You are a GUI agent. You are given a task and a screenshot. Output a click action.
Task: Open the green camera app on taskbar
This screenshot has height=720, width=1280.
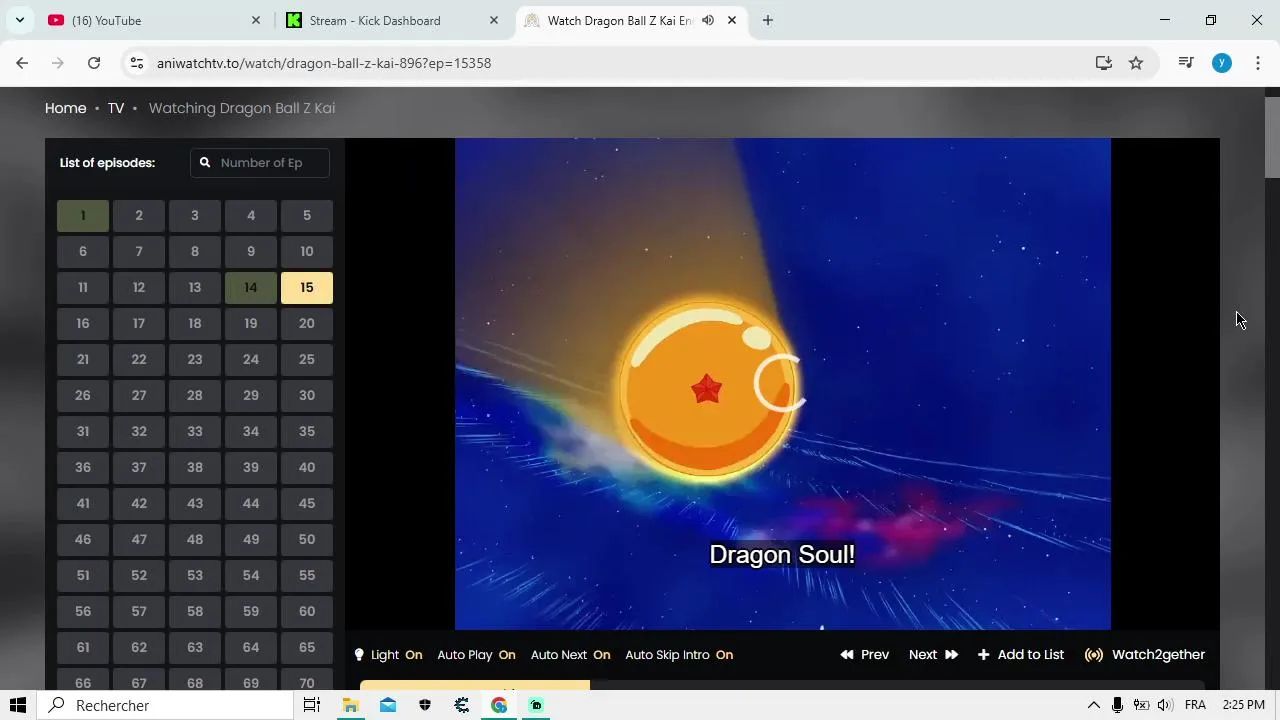536,705
